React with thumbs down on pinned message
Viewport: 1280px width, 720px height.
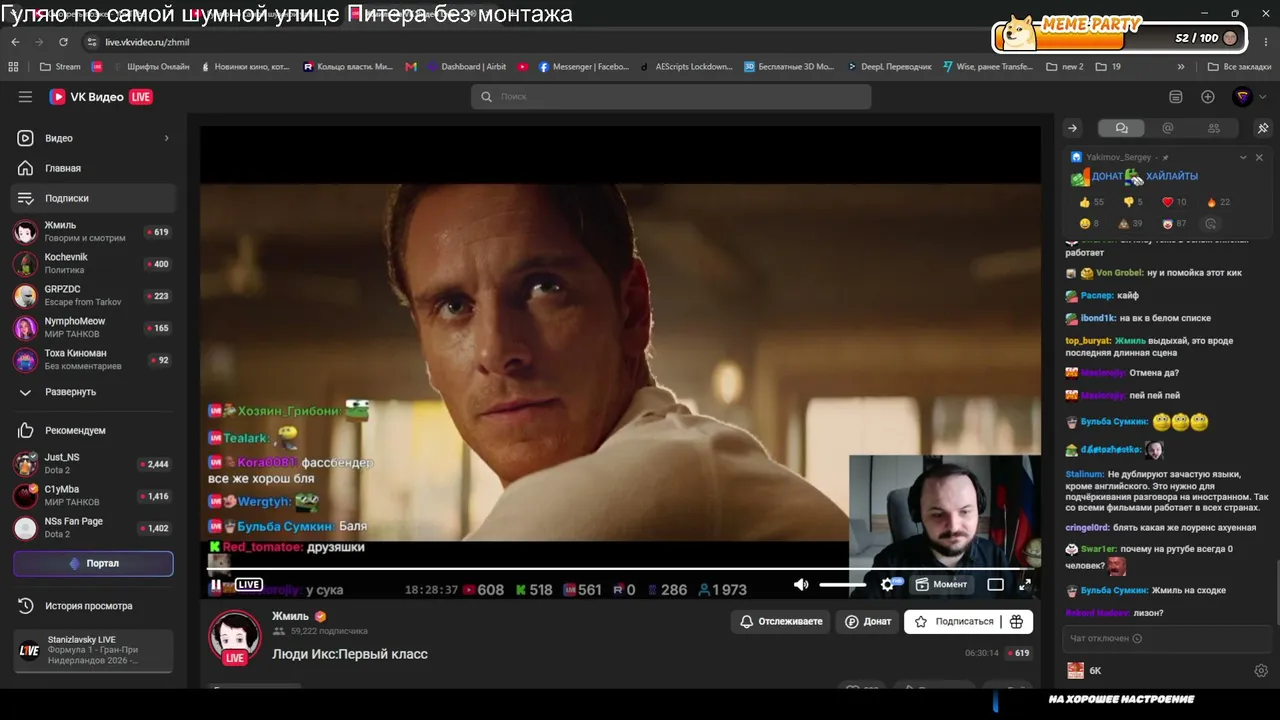pyautogui.click(x=1133, y=202)
